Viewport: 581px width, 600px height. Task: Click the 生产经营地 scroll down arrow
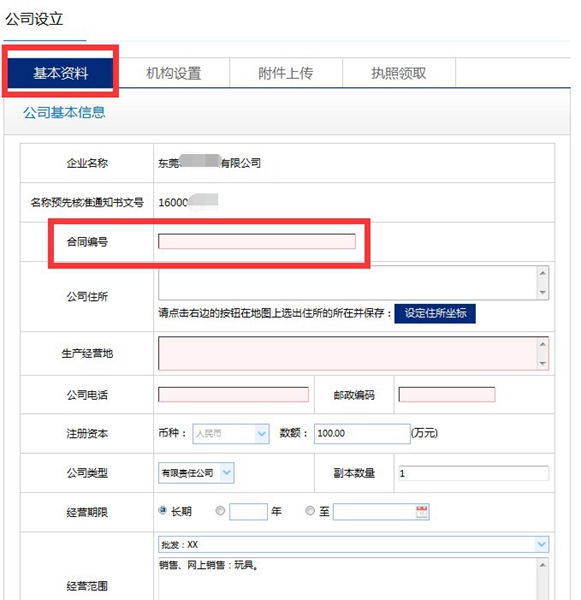[543, 364]
